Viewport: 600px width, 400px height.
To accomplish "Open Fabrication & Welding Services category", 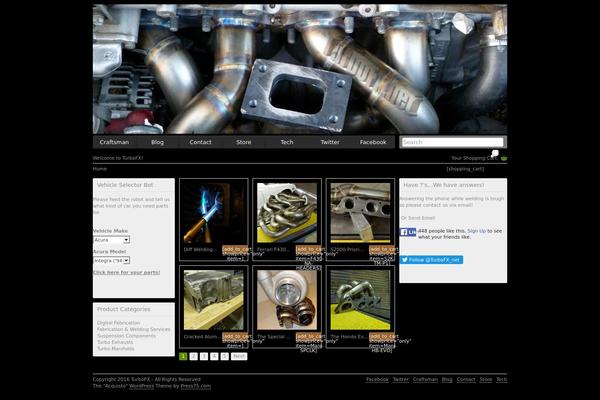I will (134, 329).
